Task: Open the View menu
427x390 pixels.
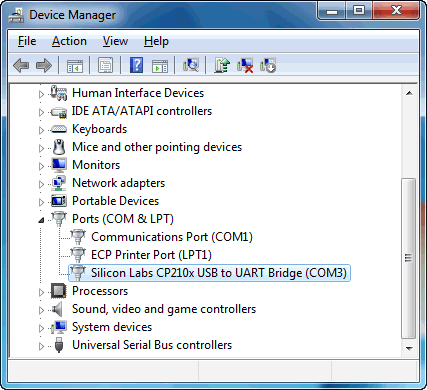Action: click(x=115, y=41)
